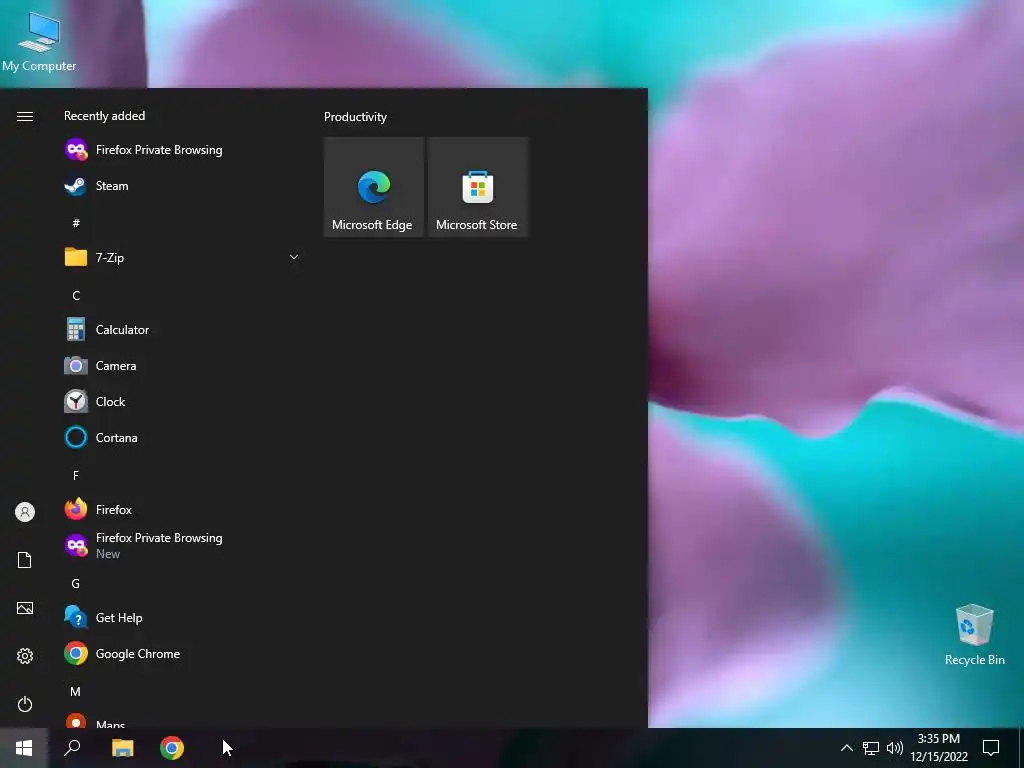Click the Microsoft Edge tile

coord(374,187)
